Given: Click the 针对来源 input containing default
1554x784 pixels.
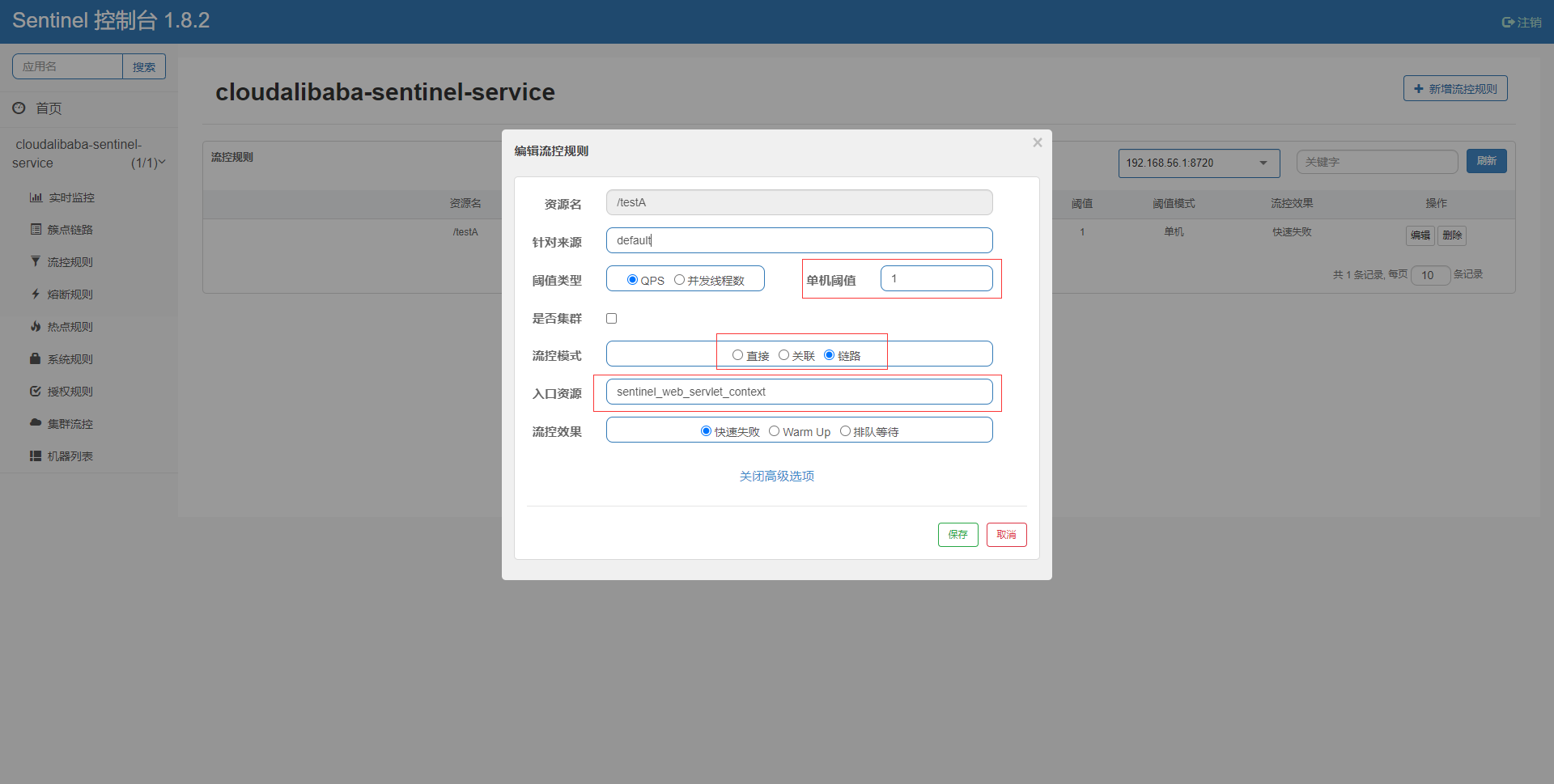Looking at the screenshot, I should 800,240.
